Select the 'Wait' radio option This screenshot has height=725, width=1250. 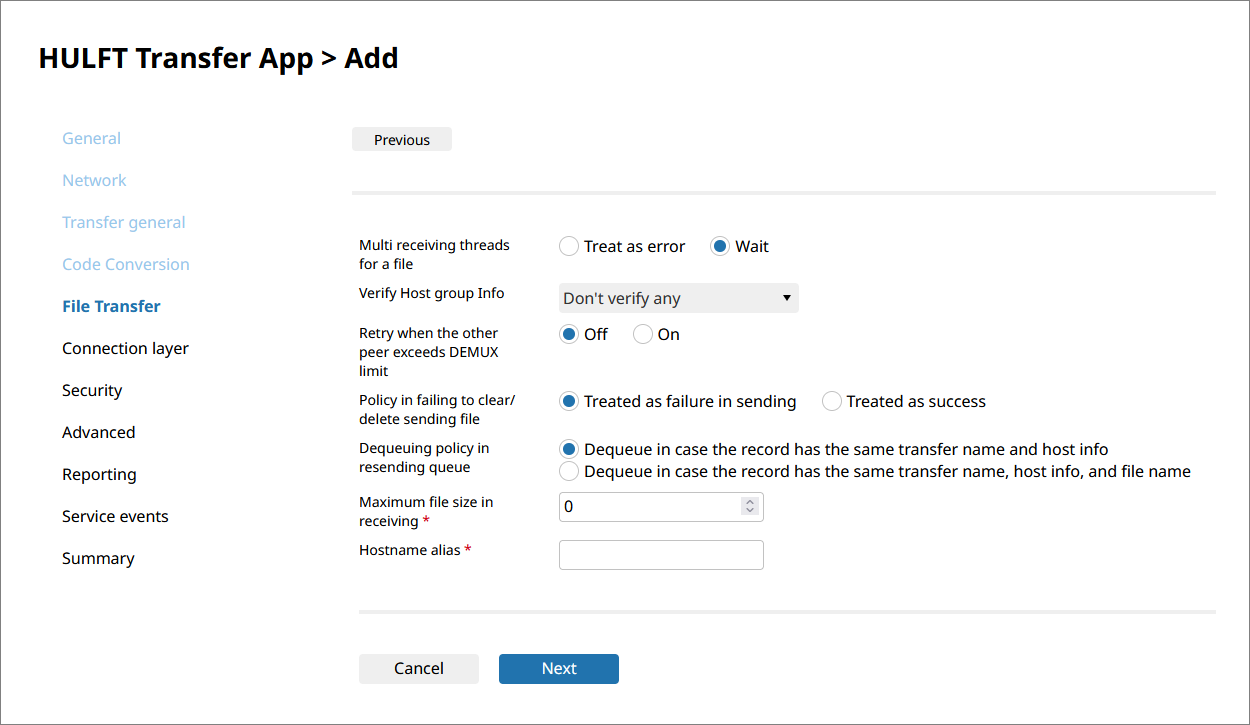(x=720, y=246)
